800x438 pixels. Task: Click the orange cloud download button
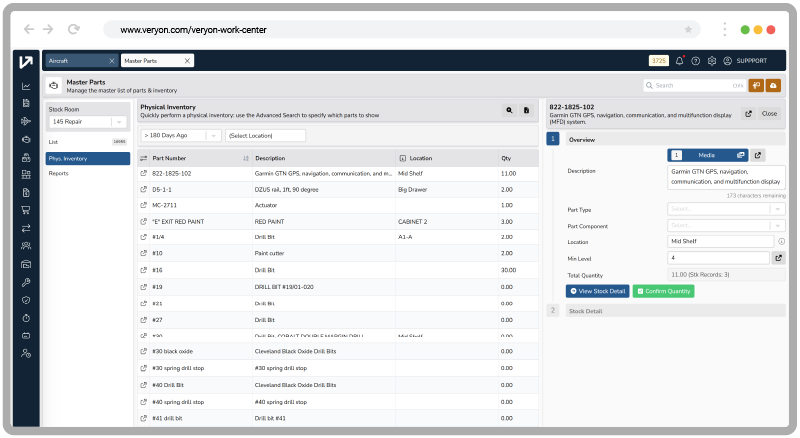pyautogui.click(x=773, y=85)
